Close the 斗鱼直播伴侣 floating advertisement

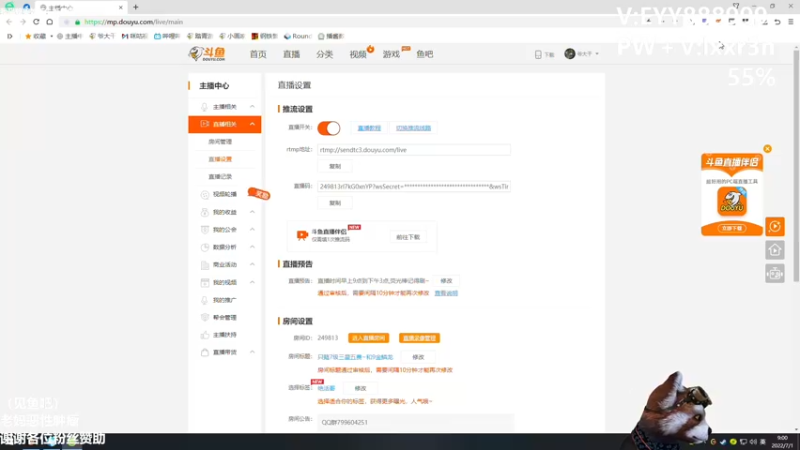(x=767, y=149)
